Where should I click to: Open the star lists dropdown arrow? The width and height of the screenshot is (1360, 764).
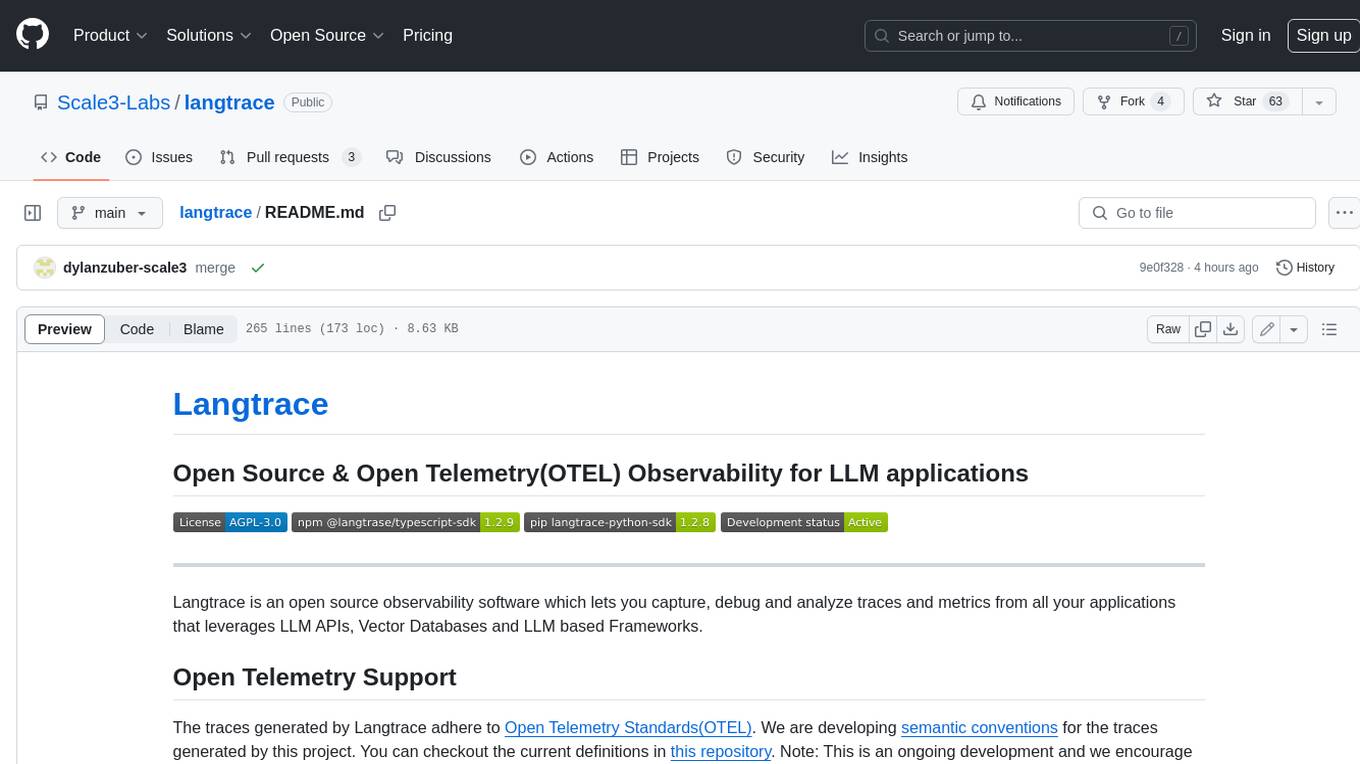click(x=1319, y=102)
